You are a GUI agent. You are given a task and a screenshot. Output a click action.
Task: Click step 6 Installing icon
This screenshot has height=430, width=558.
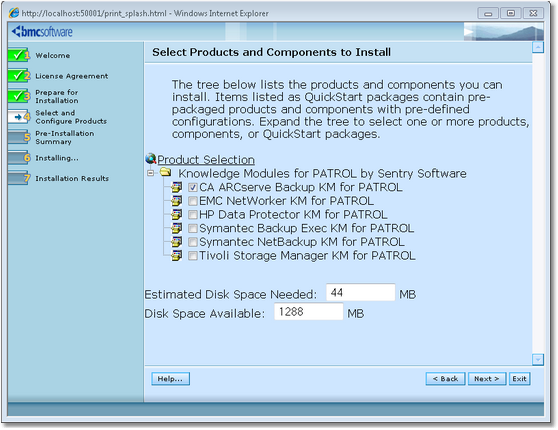pyautogui.click(x=19, y=158)
